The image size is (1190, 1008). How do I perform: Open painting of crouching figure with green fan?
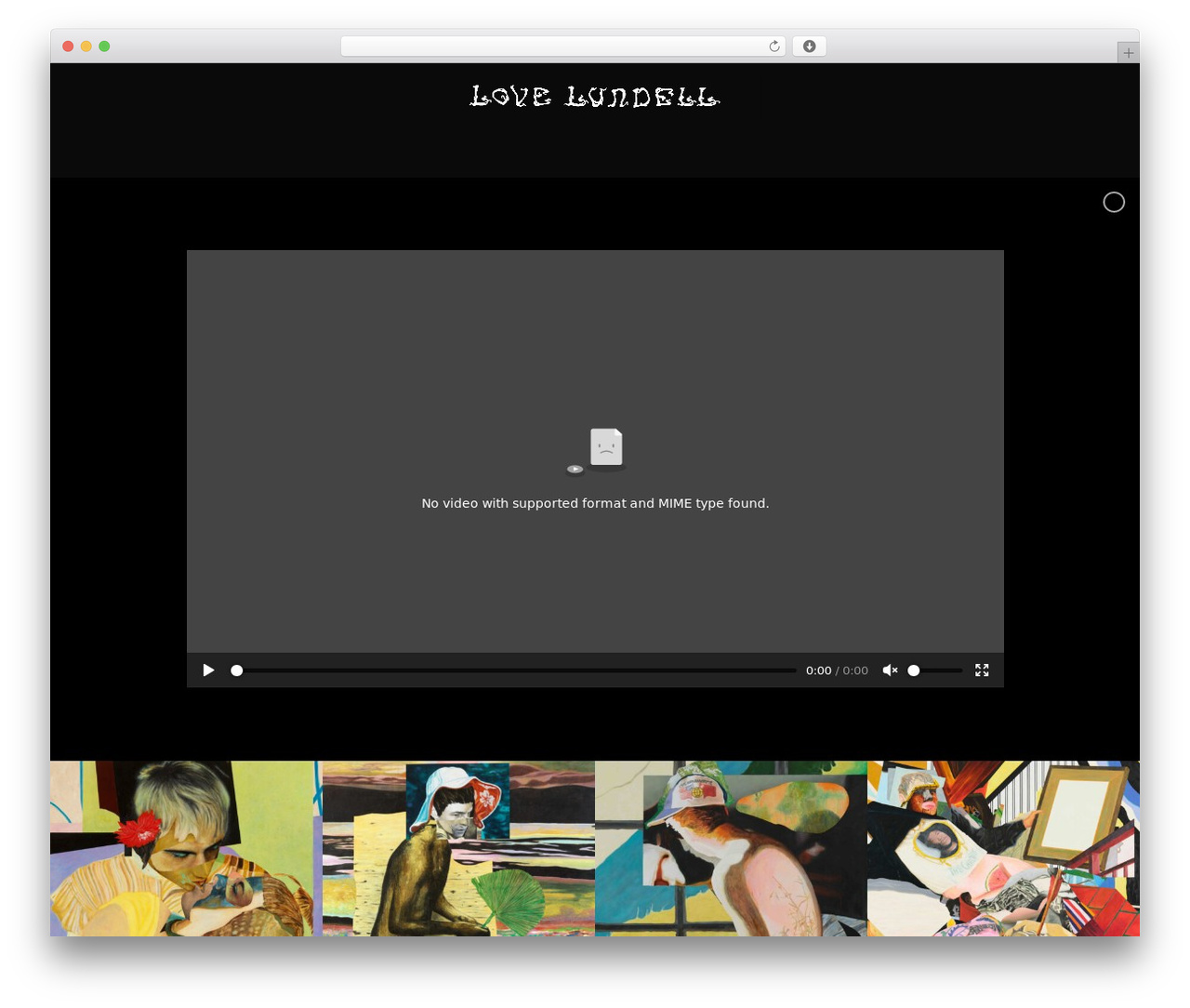point(458,848)
